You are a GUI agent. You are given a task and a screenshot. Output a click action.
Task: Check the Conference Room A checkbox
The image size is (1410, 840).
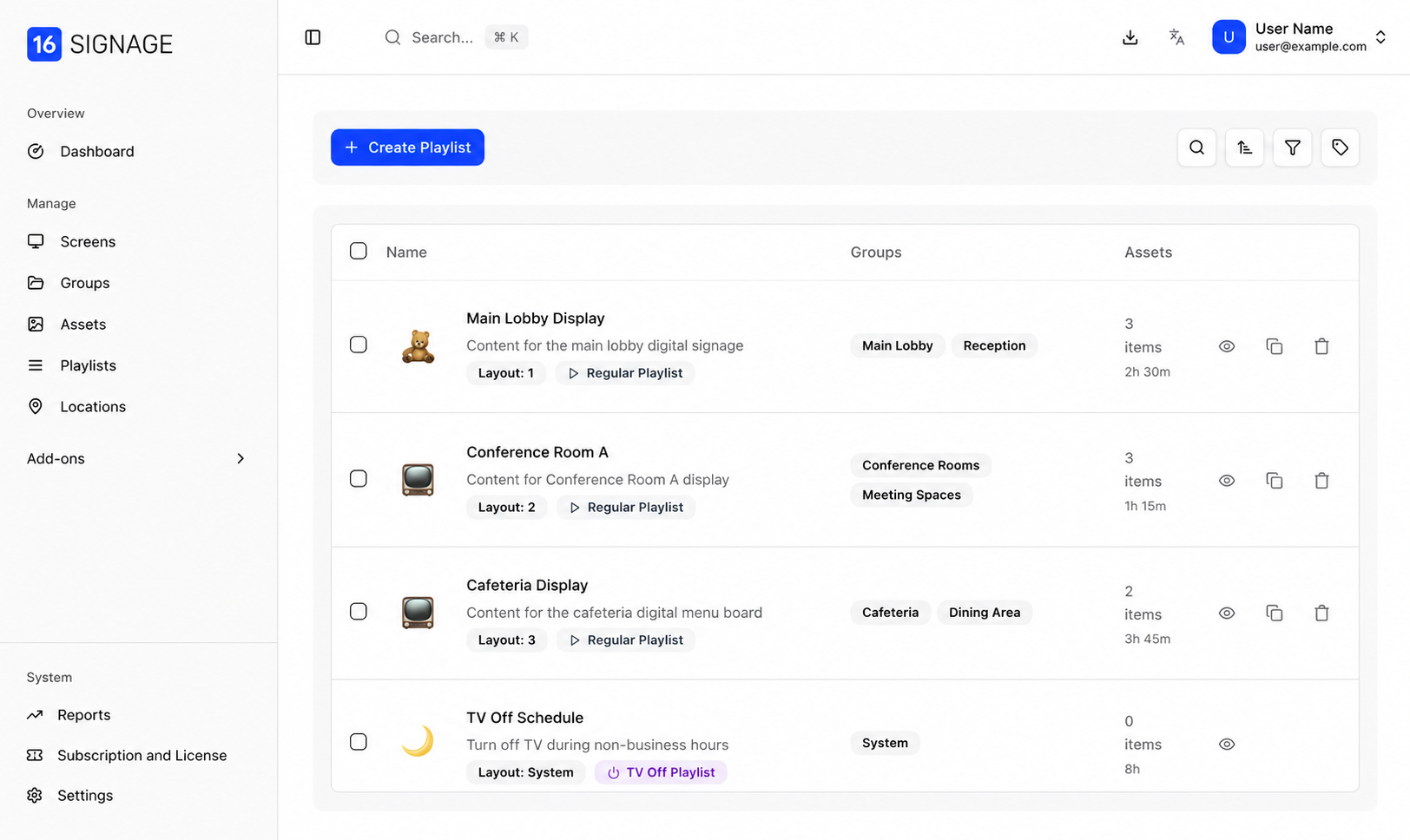click(x=359, y=479)
